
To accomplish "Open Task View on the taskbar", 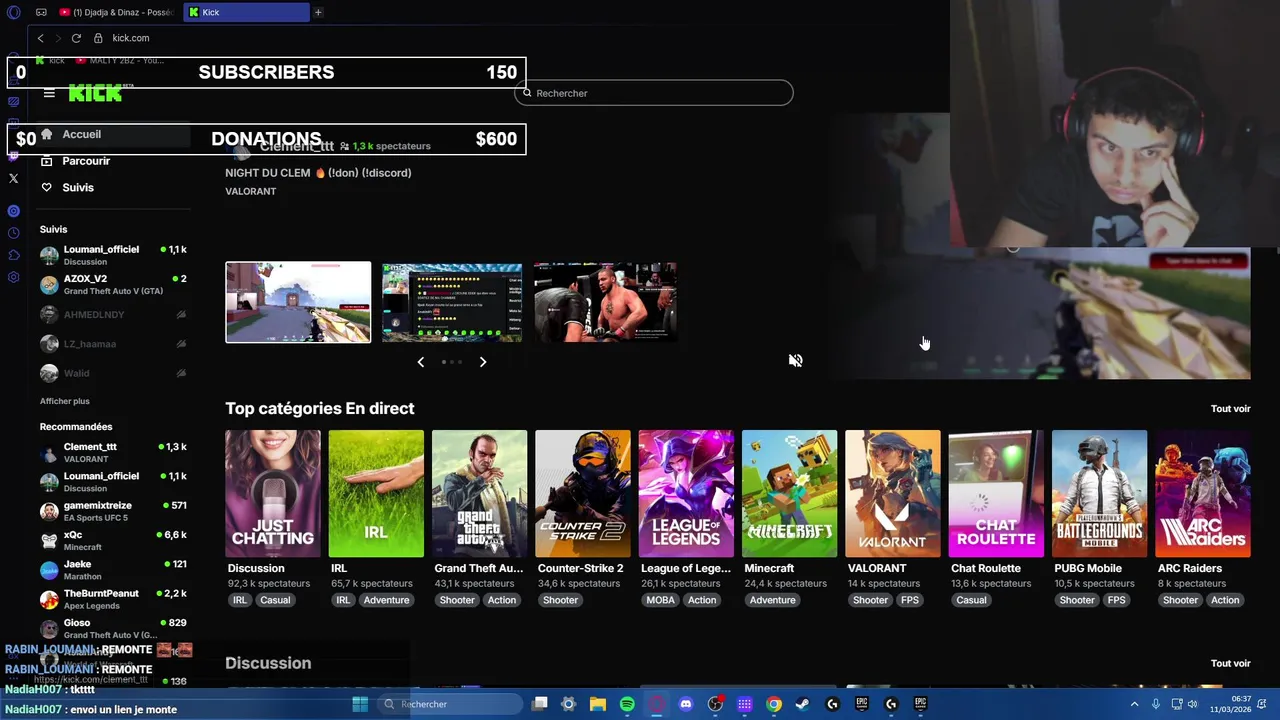I will (539, 704).
